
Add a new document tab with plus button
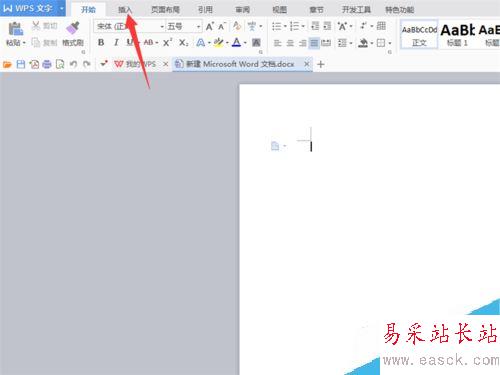coord(321,64)
